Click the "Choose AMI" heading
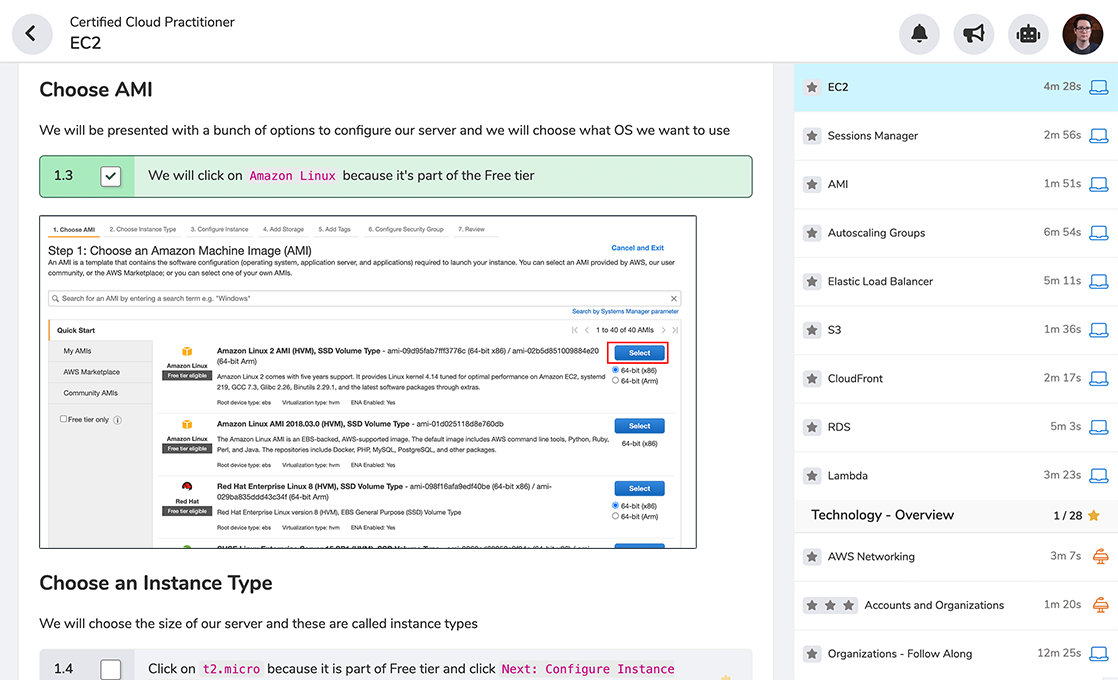Viewport: 1118px width, 680px height. click(96, 90)
